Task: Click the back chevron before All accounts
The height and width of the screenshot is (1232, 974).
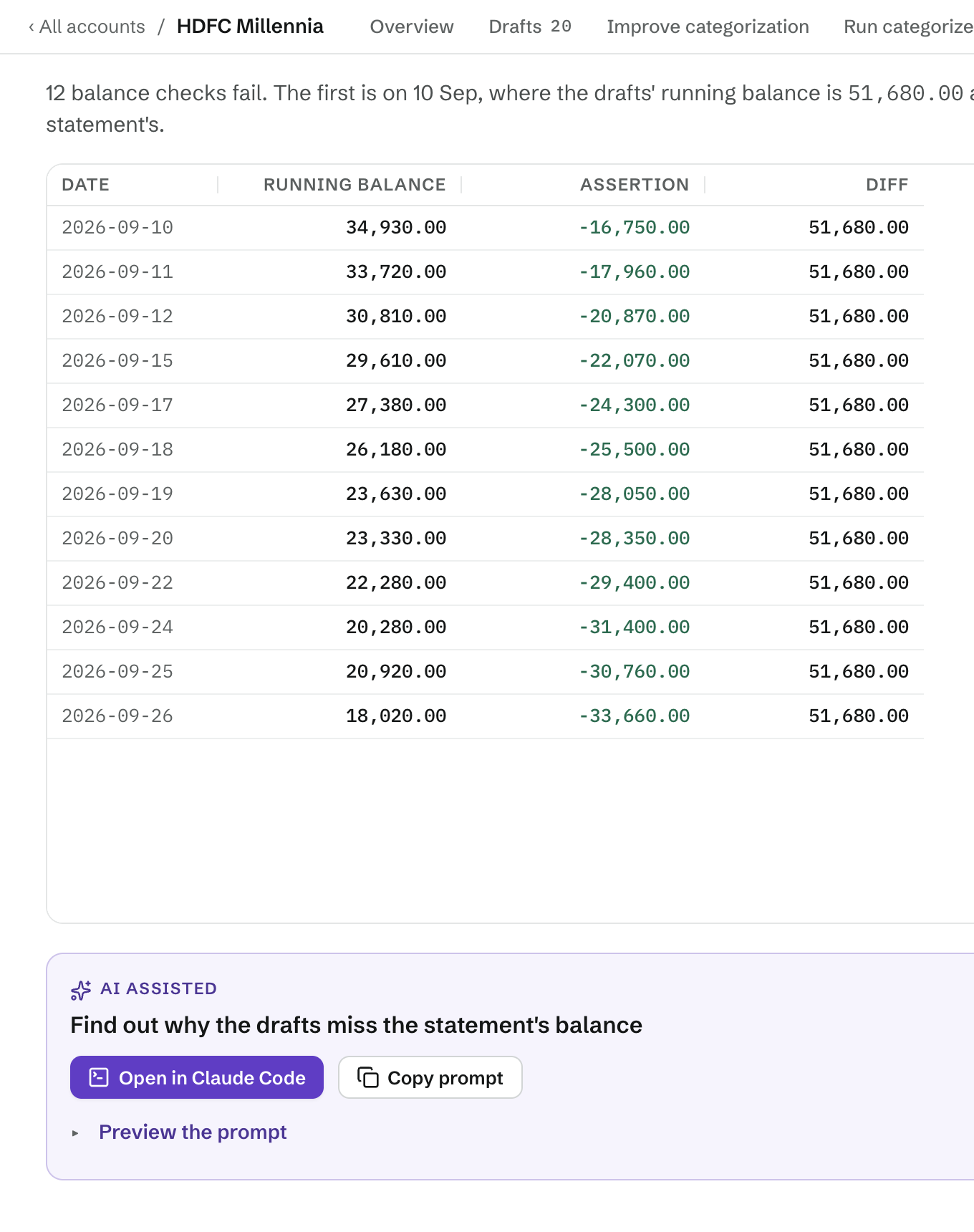Action: coord(31,27)
